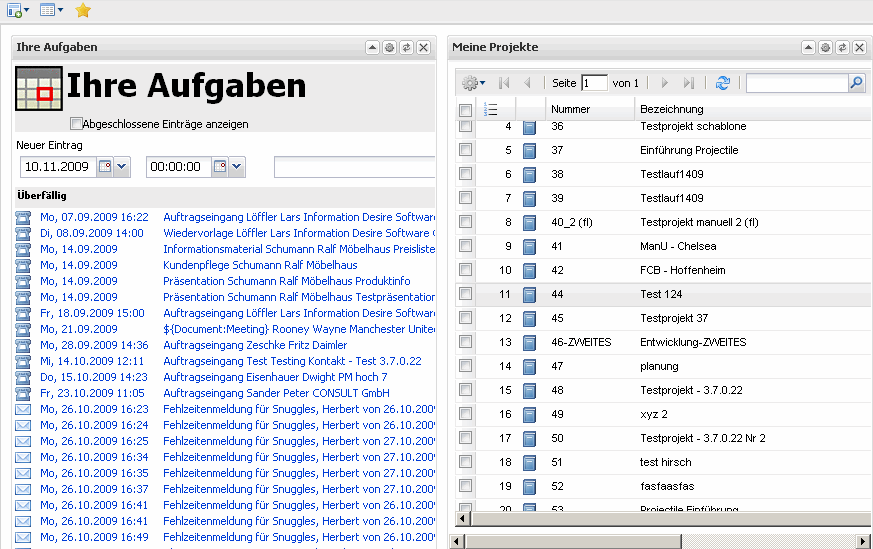
Task: Click the Seite page number field
Action: coord(594,83)
